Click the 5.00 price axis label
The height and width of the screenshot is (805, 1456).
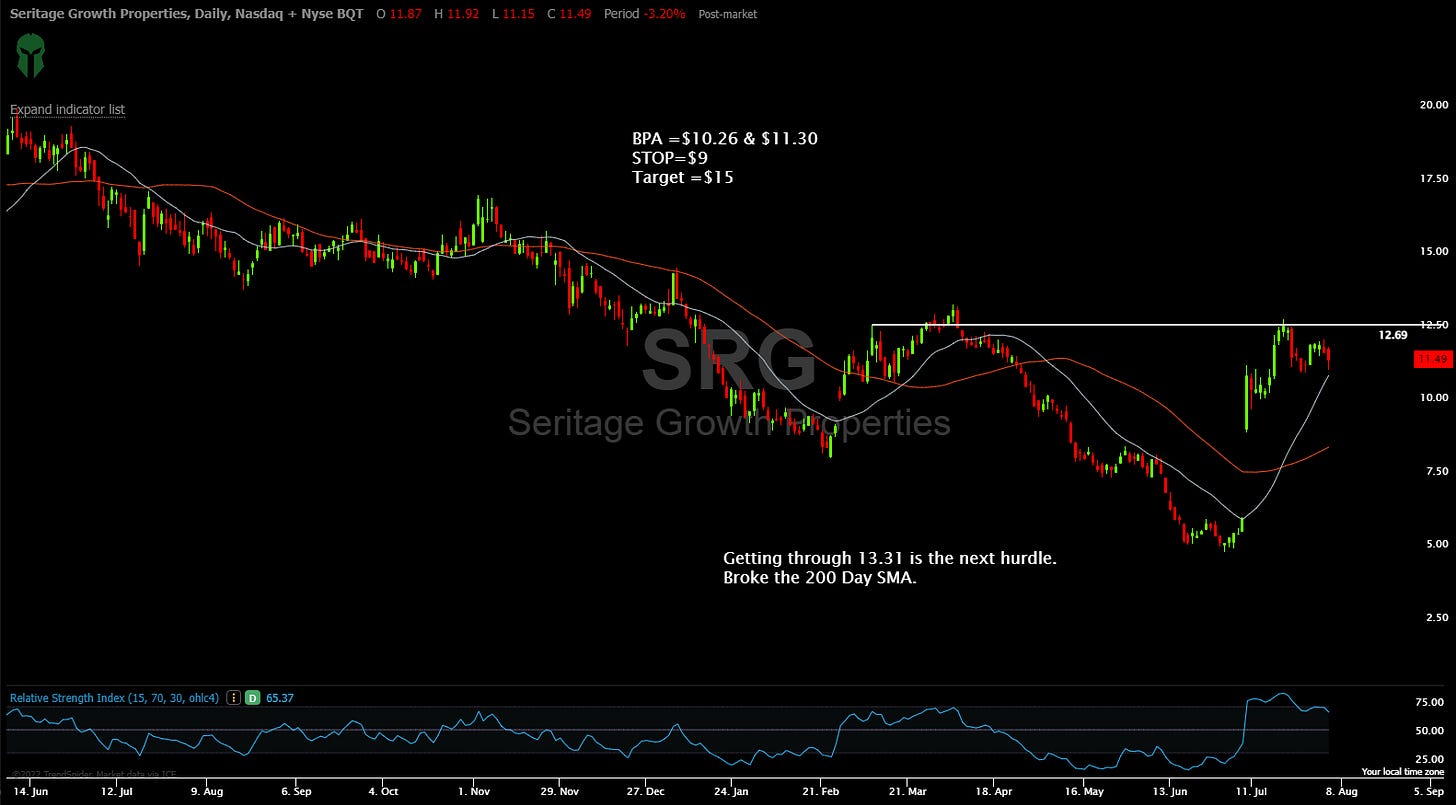(x=1435, y=544)
